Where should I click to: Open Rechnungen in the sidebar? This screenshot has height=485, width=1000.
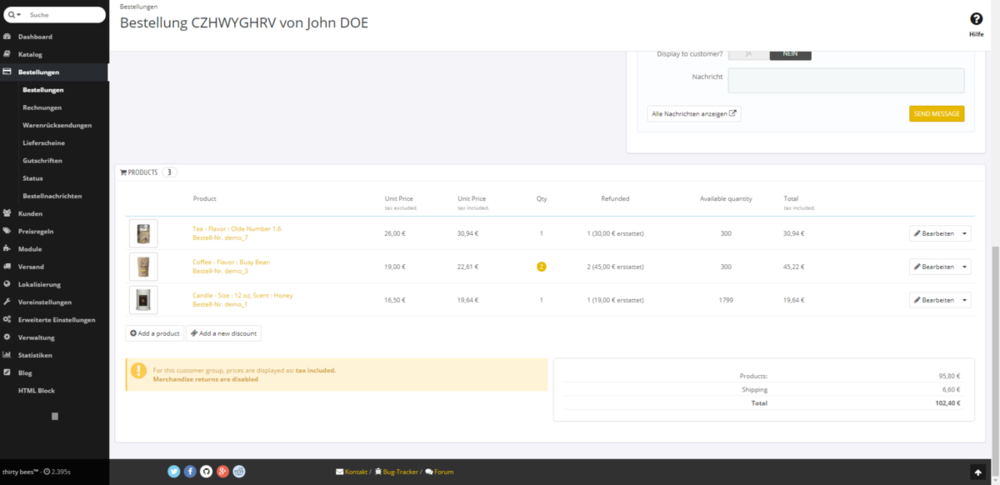[x=42, y=107]
